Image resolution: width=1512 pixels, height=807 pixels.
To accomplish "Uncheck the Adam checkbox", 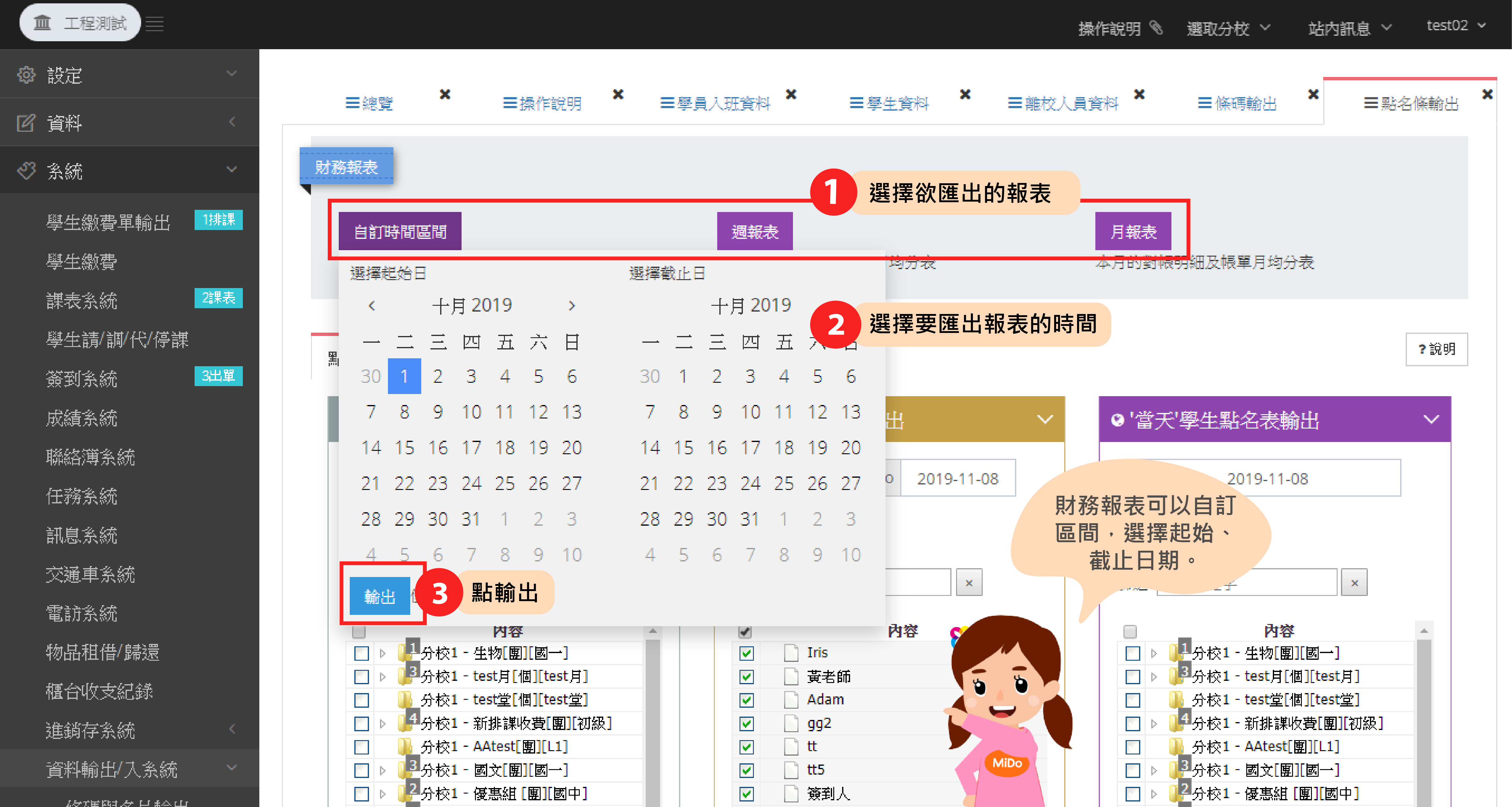I will coord(746,700).
